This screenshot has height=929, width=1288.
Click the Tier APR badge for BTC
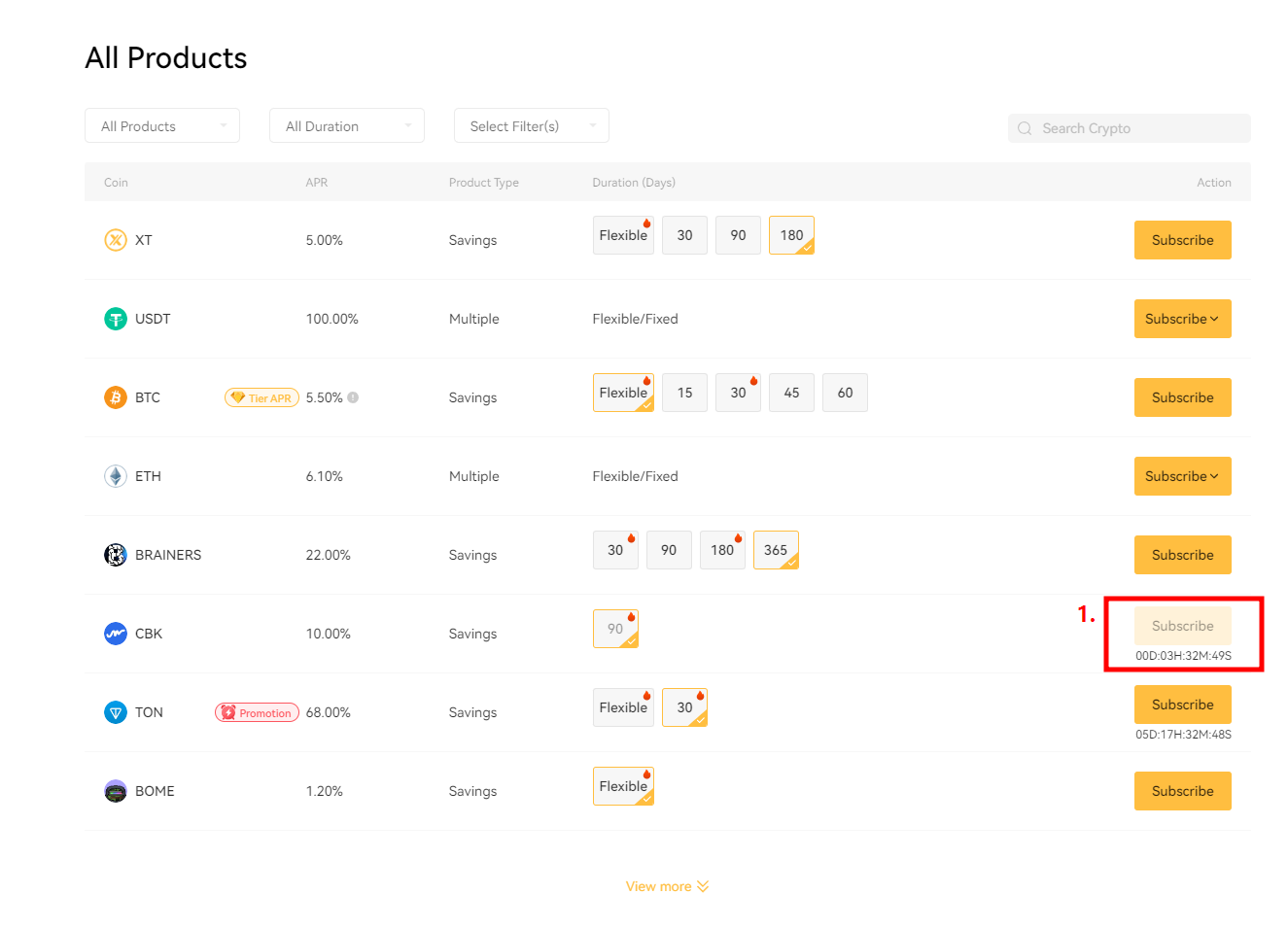[x=261, y=397]
